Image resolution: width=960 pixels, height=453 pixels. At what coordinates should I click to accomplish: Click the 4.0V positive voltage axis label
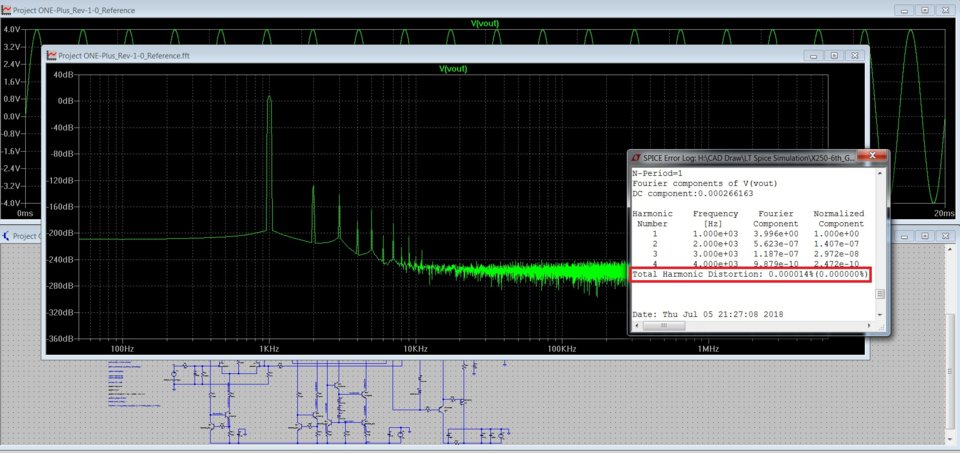tap(12, 29)
